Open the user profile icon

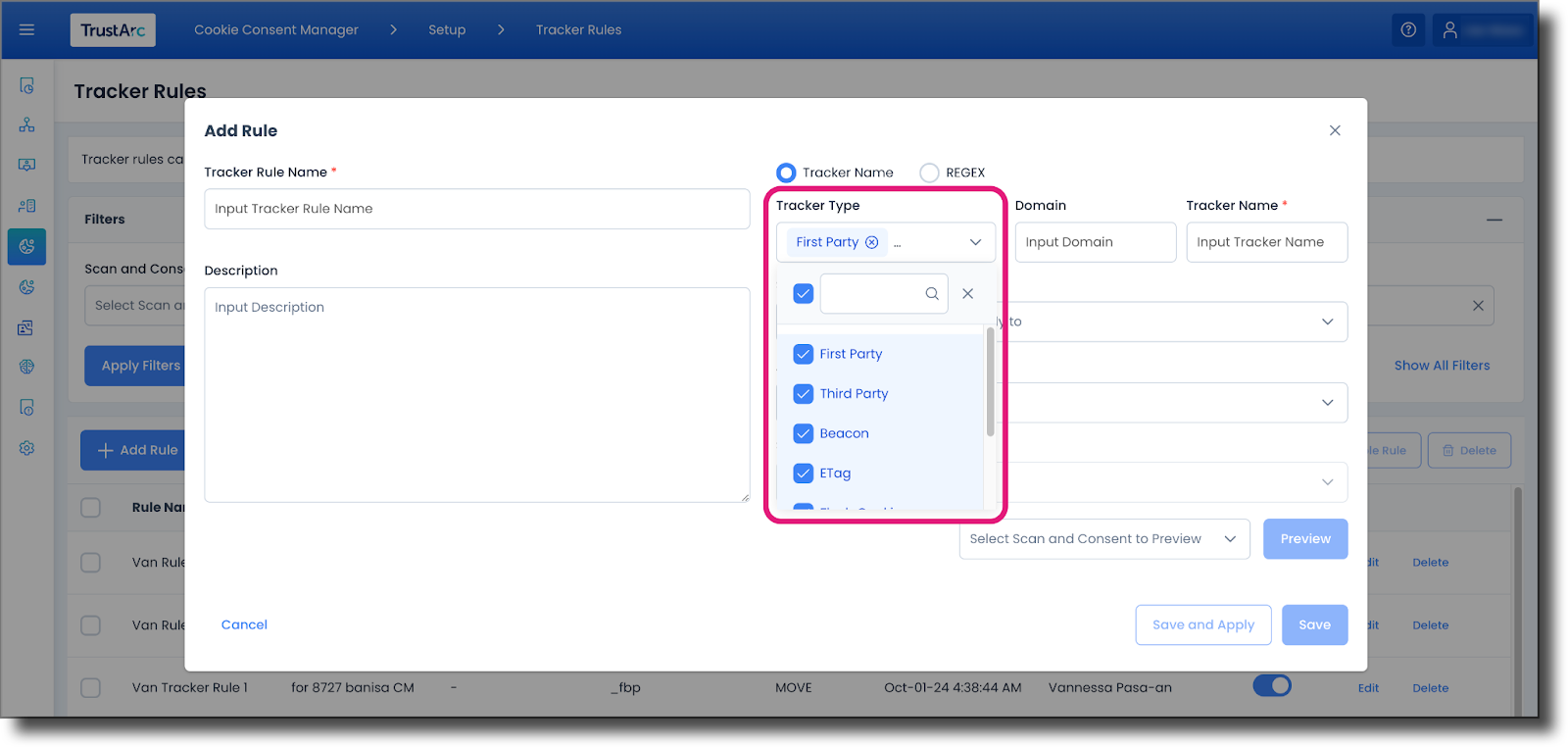click(1450, 30)
